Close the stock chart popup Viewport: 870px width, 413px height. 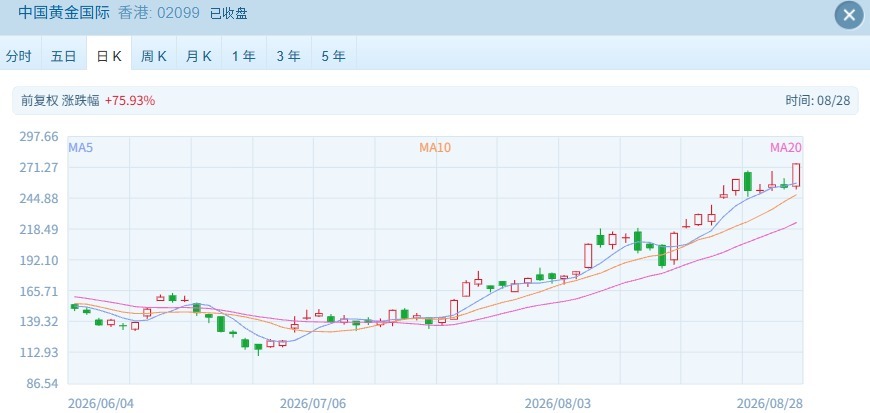coord(849,15)
